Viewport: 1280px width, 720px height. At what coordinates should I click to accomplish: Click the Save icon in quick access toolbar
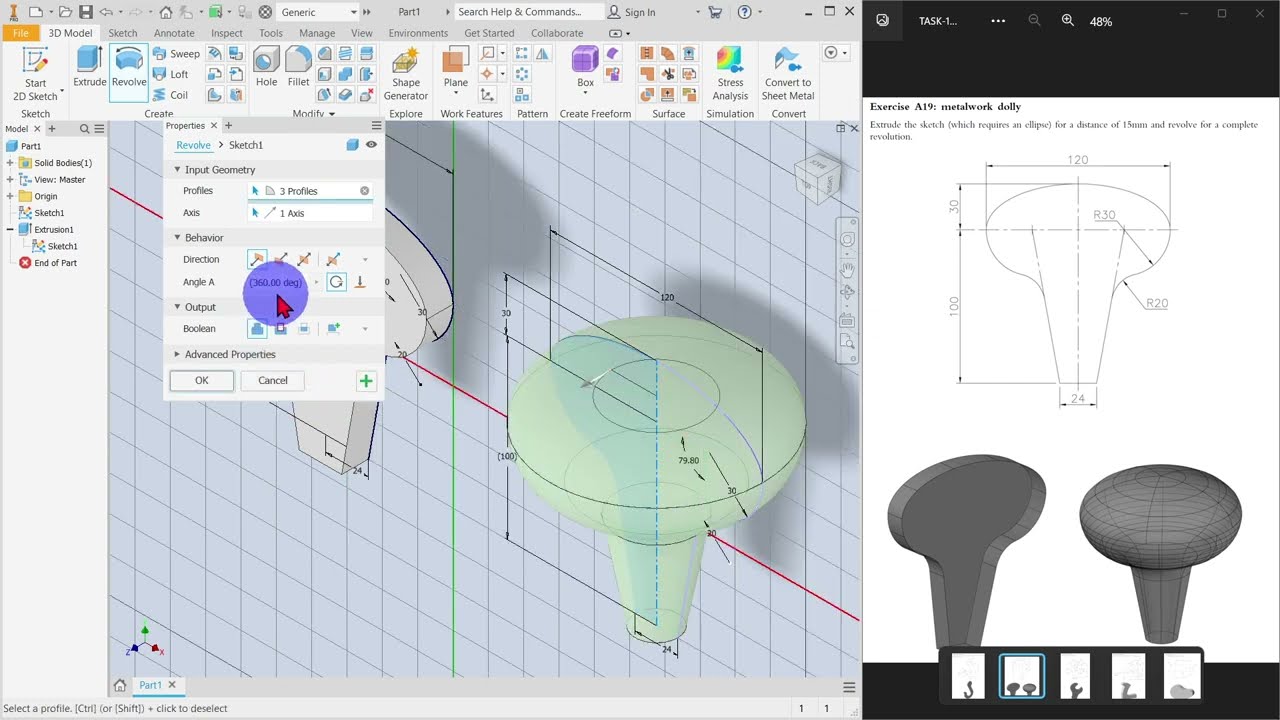[x=85, y=12]
